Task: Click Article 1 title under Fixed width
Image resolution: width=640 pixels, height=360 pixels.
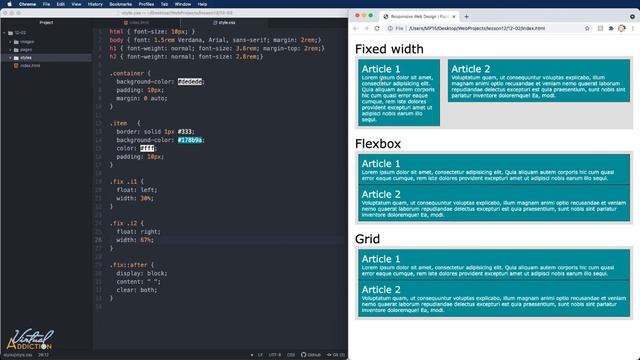Action: (380, 69)
